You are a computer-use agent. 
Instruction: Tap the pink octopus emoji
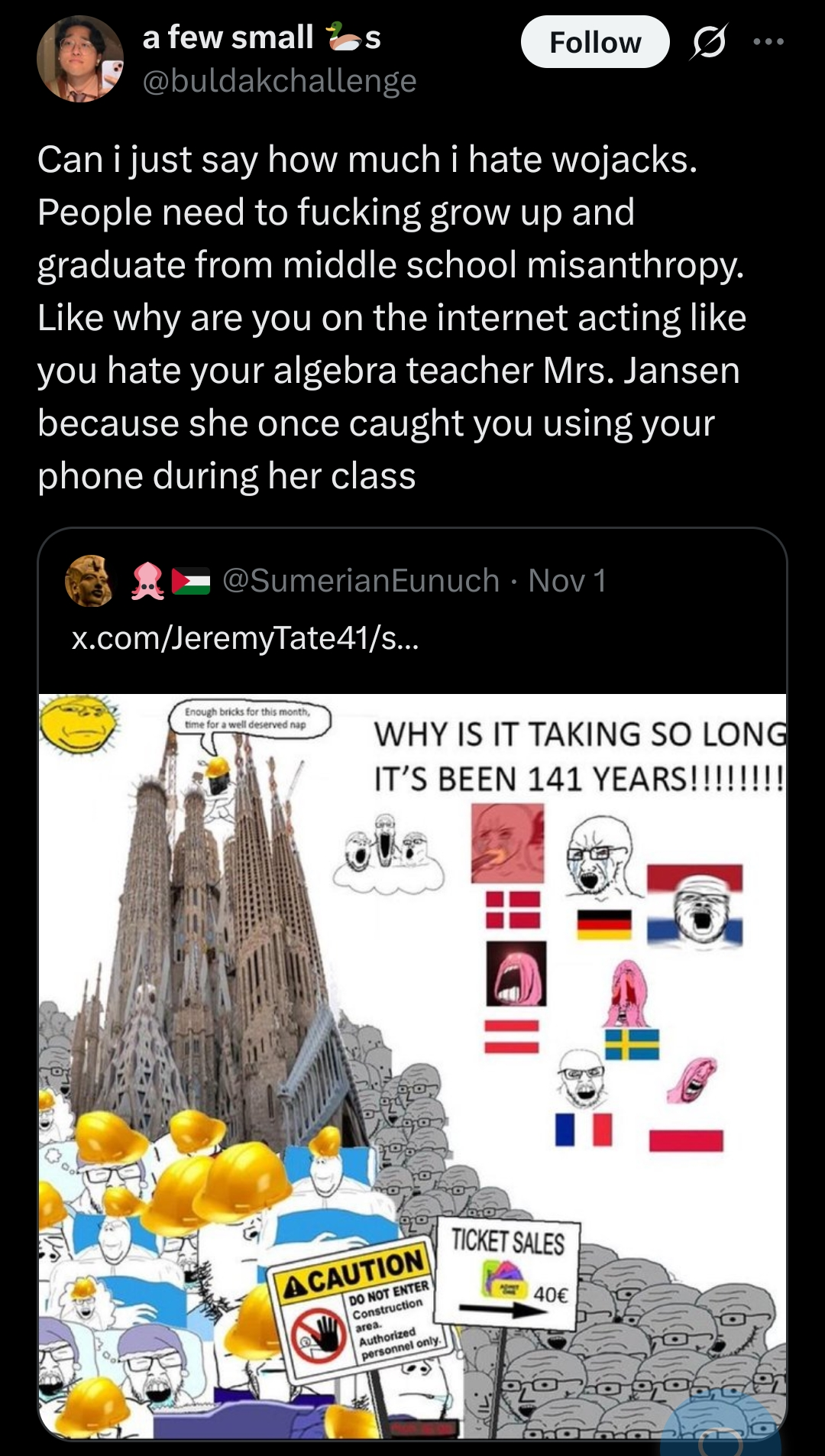click(147, 581)
